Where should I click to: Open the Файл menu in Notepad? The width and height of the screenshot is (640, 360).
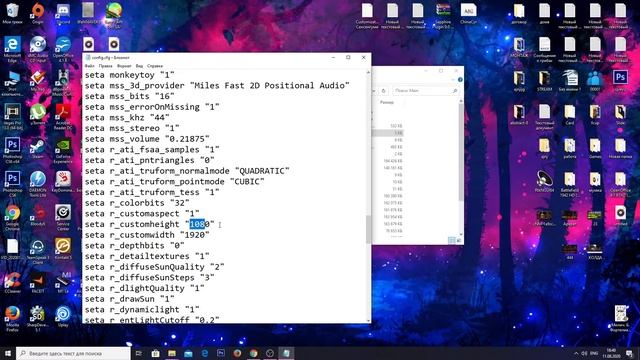click(x=89, y=66)
